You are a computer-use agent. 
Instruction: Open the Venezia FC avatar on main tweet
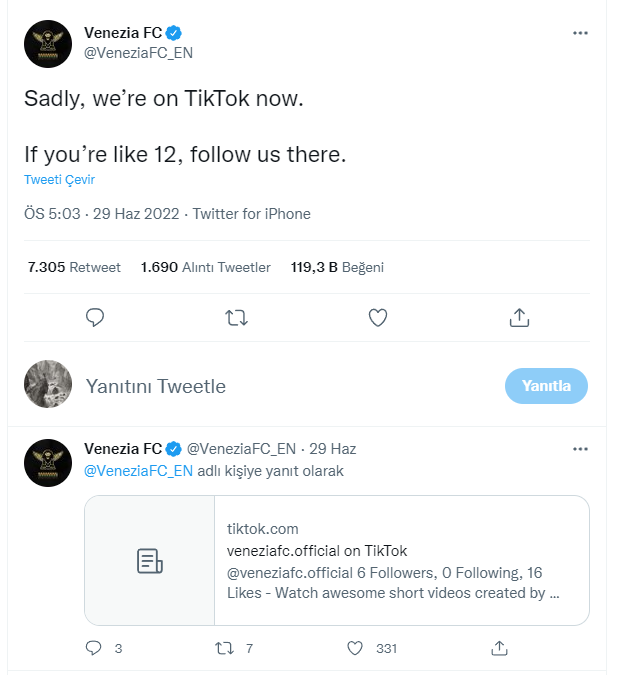48,44
